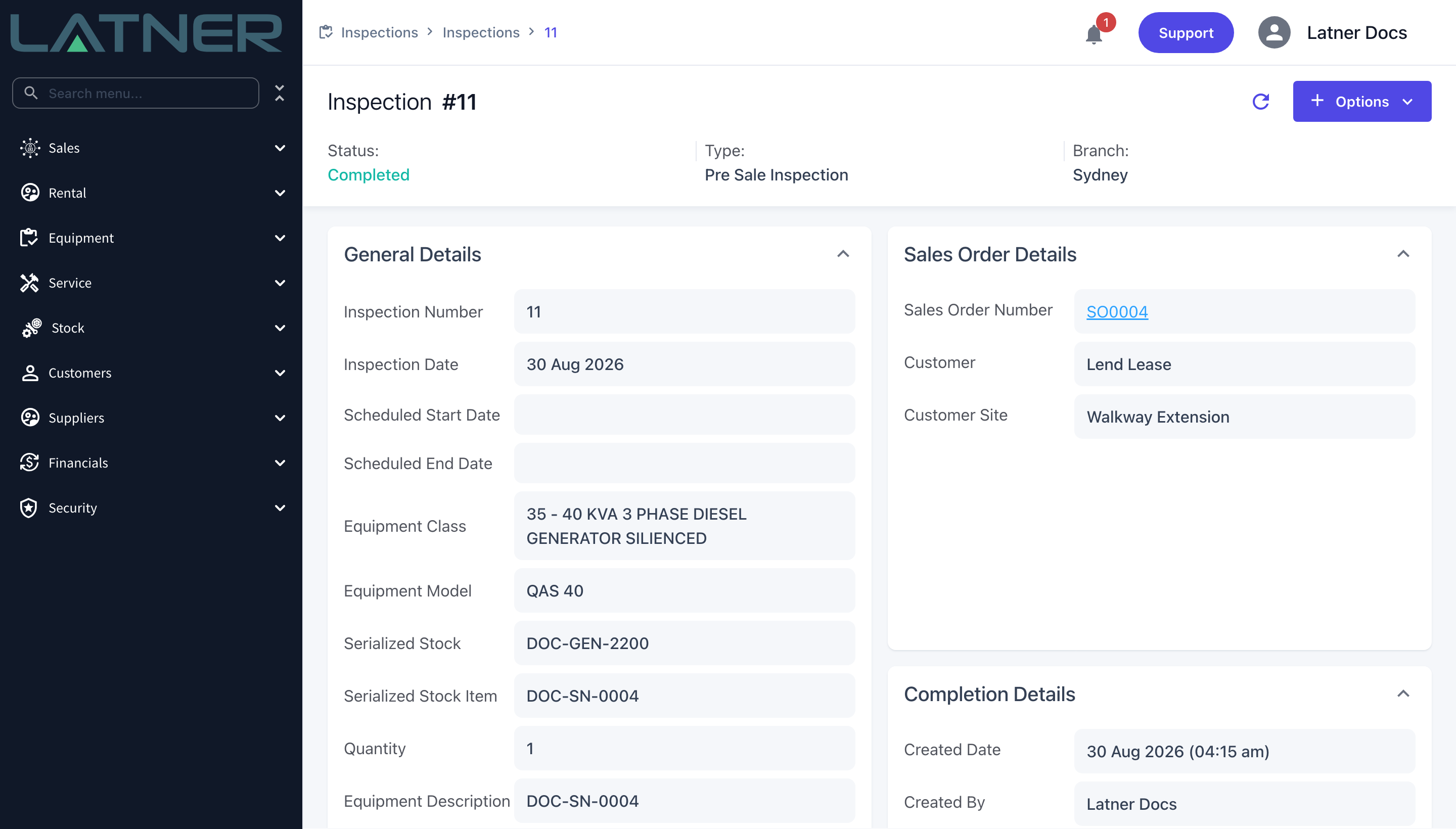Expand the Sales chevron
The width and height of the screenshot is (1456, 829).
(x=280, y=148)
